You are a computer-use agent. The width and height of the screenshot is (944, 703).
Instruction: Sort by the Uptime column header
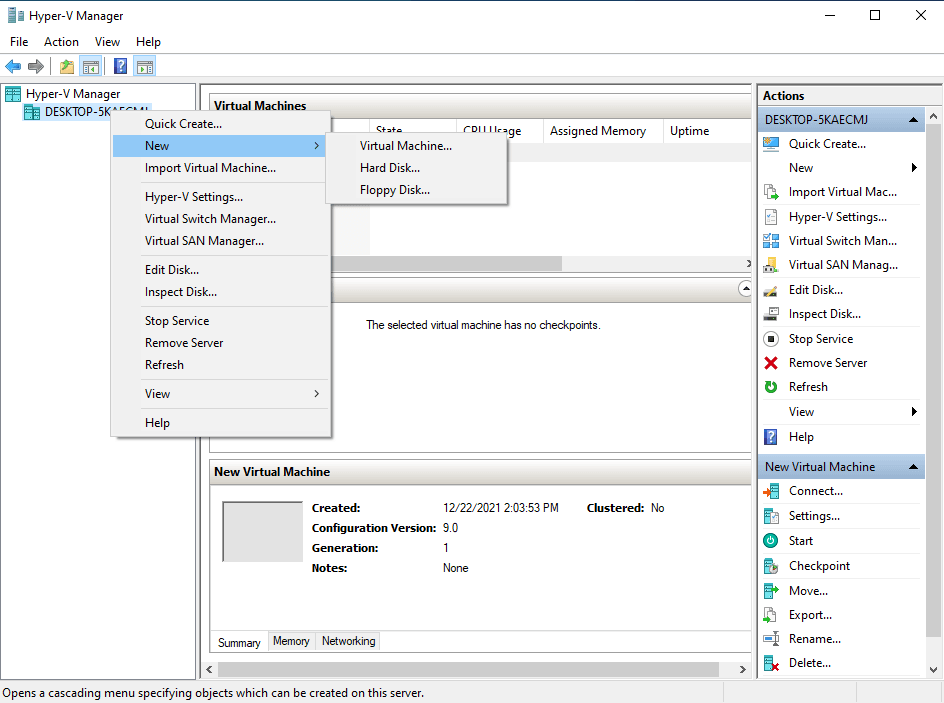(x=706, y=131)
